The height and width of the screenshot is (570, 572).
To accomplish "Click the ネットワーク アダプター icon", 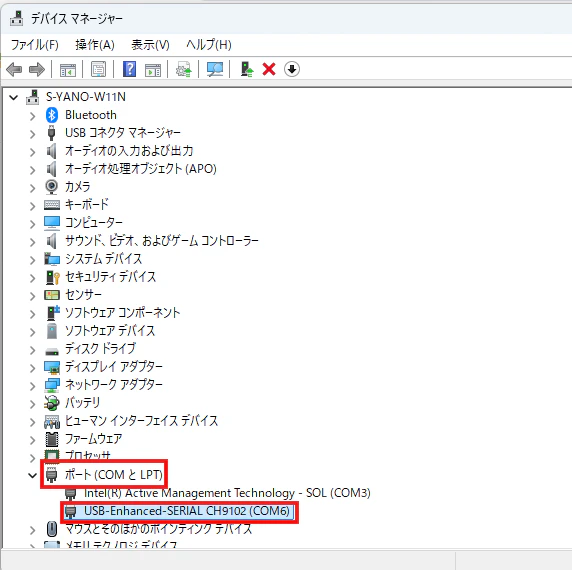I will coord(52,385).
